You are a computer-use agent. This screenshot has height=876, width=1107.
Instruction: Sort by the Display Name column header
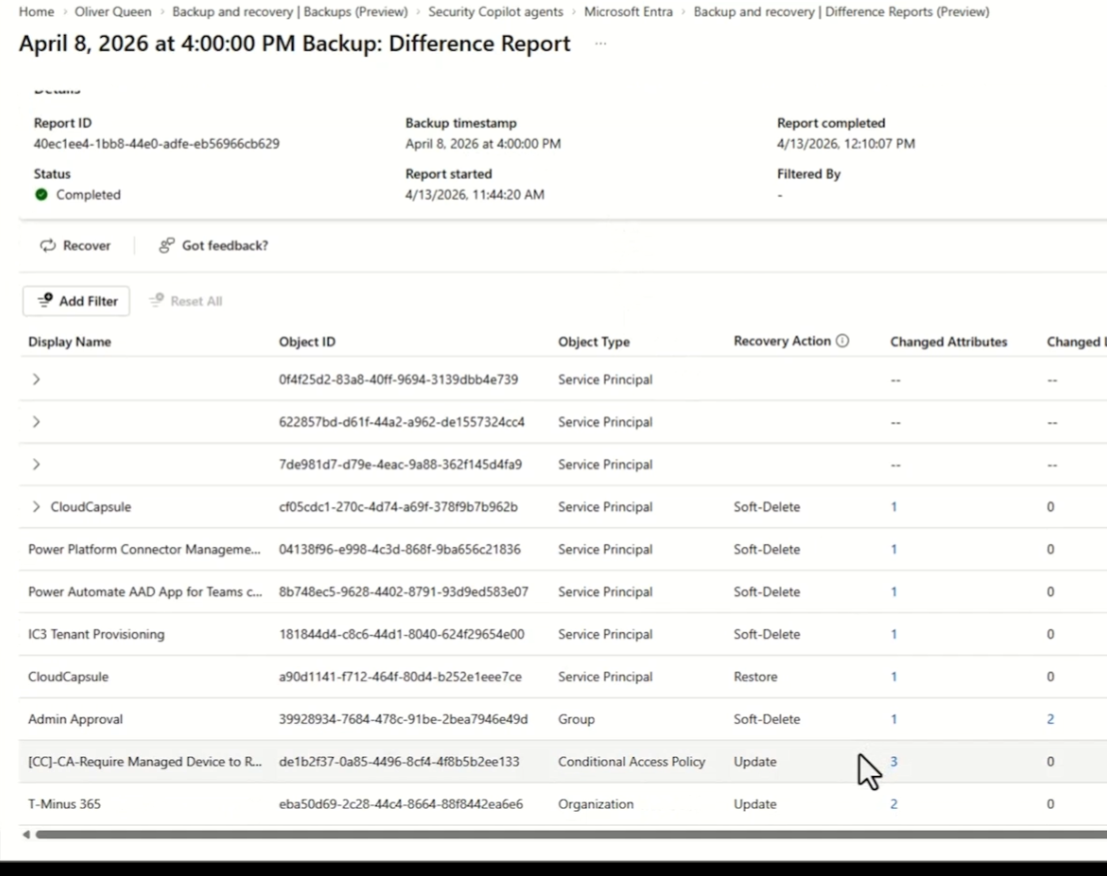click(x=69, y=342)
